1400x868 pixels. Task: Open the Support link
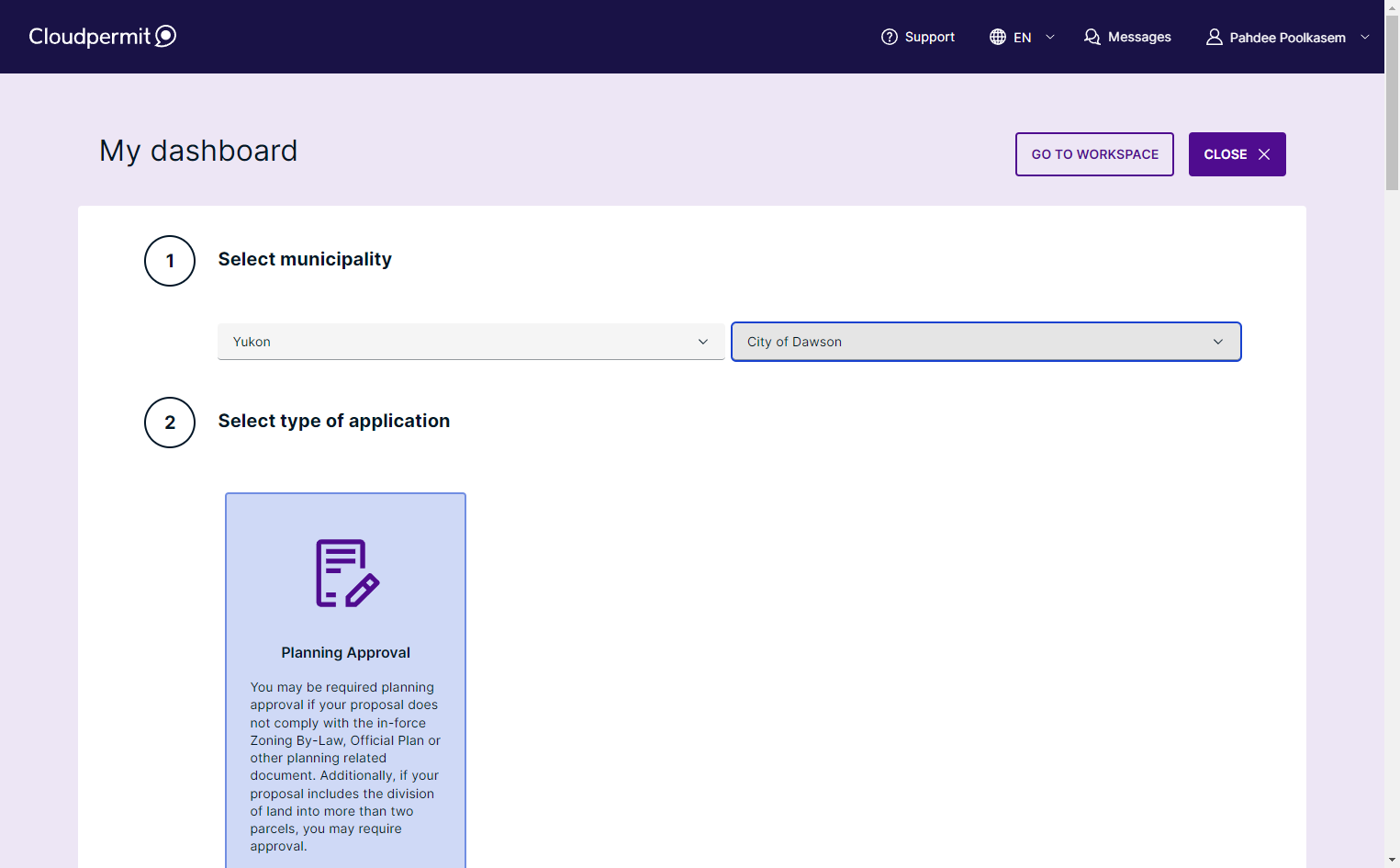918,37
